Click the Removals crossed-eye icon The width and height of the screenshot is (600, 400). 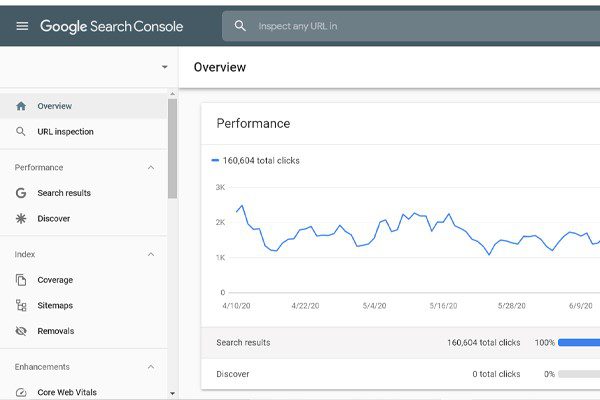tap(21, 331)
